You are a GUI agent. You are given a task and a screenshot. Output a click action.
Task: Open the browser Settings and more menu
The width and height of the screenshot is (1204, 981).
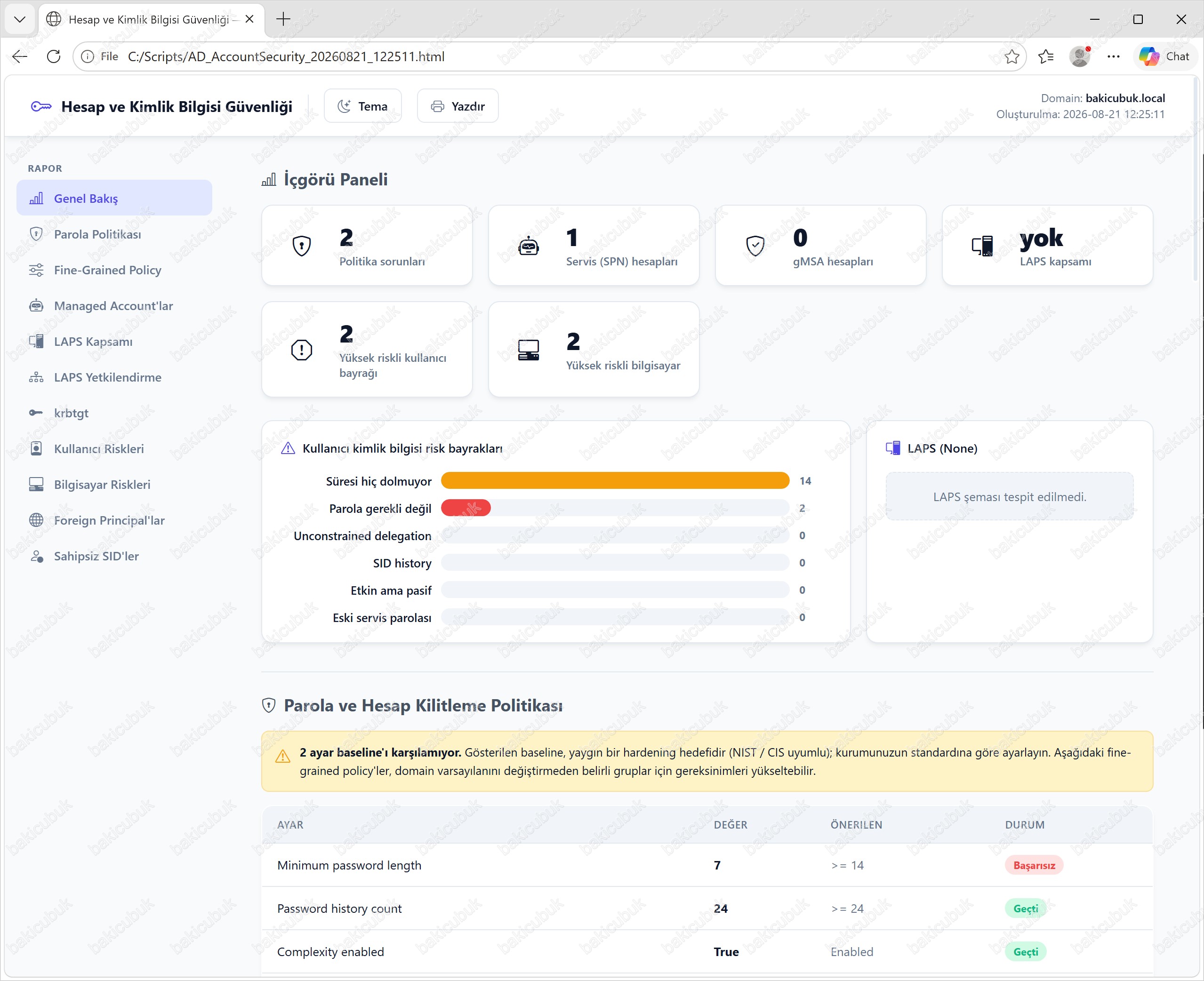(x=1113, y=56)
